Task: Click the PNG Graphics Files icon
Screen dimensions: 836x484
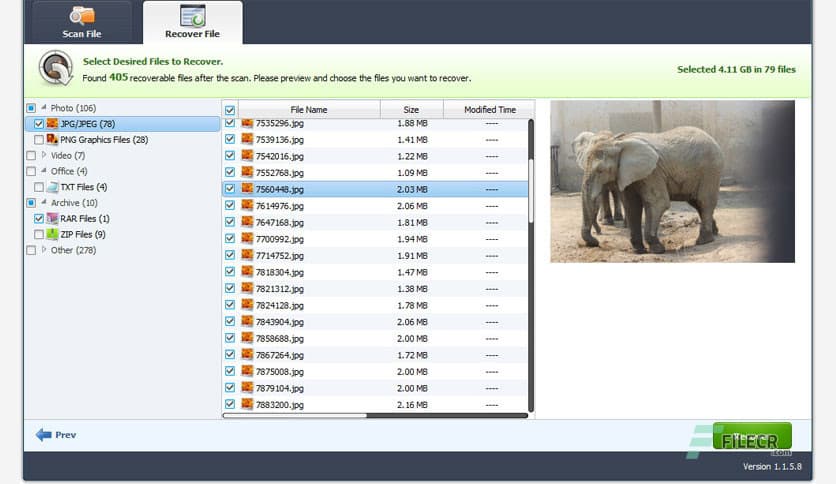Action: pyautogui.click(x=52, y=140)
